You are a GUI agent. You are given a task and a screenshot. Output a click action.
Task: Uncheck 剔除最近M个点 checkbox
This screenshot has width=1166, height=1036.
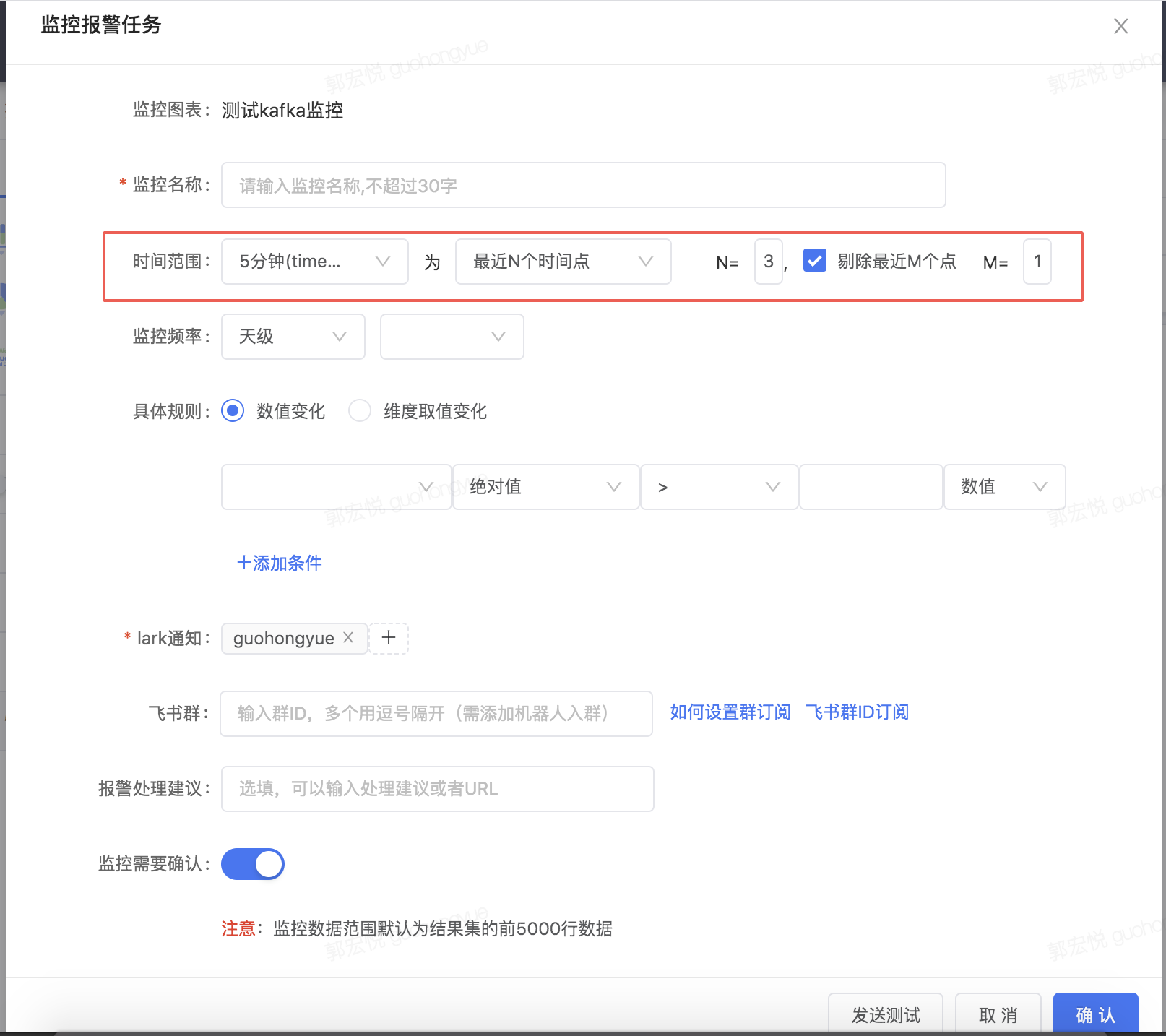click(x=815, y=261)
